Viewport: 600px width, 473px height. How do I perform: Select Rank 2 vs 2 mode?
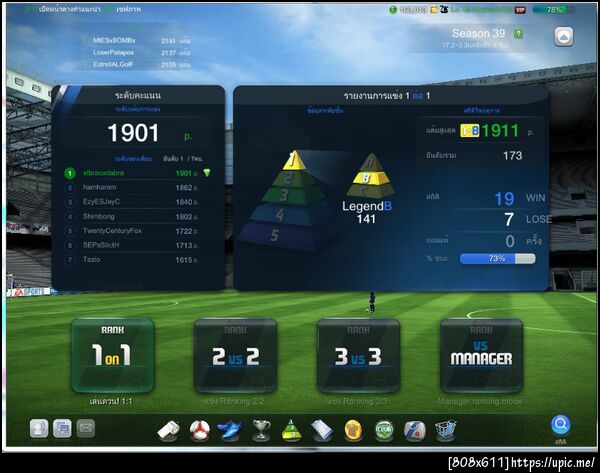click(236, 355)
